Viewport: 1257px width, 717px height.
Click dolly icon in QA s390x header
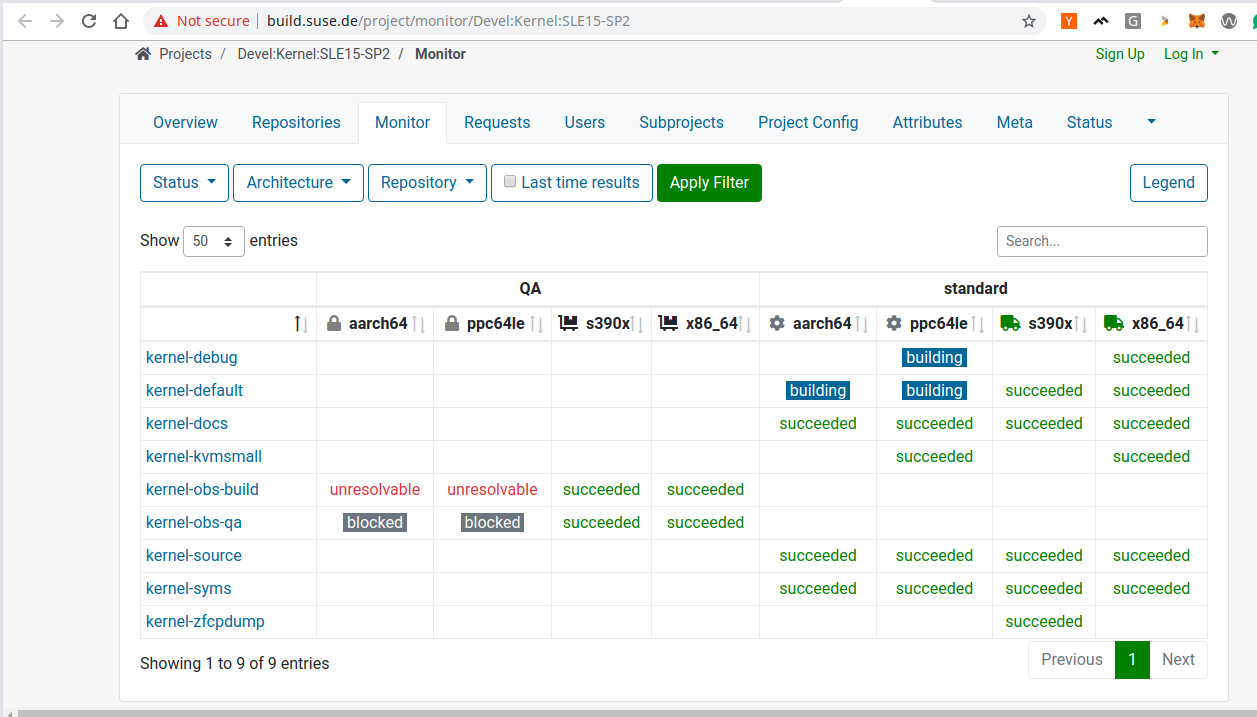point(569,323)
